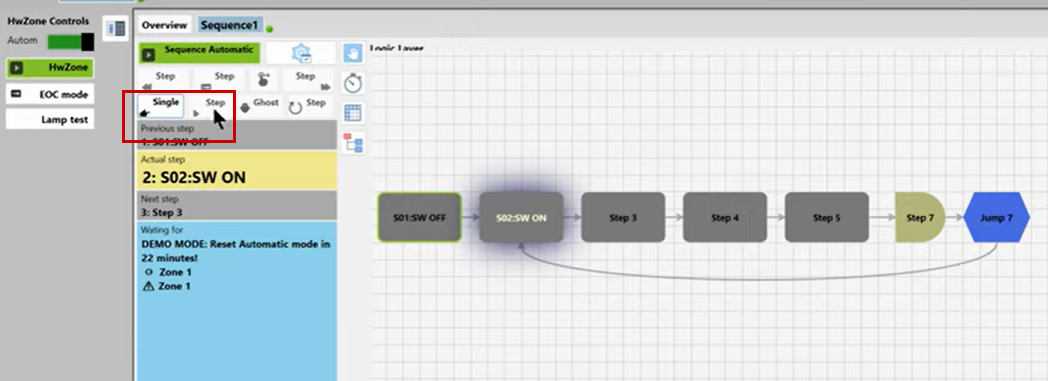
Task: Open the stopwatch timer tool
Action: tap(353, 84)
